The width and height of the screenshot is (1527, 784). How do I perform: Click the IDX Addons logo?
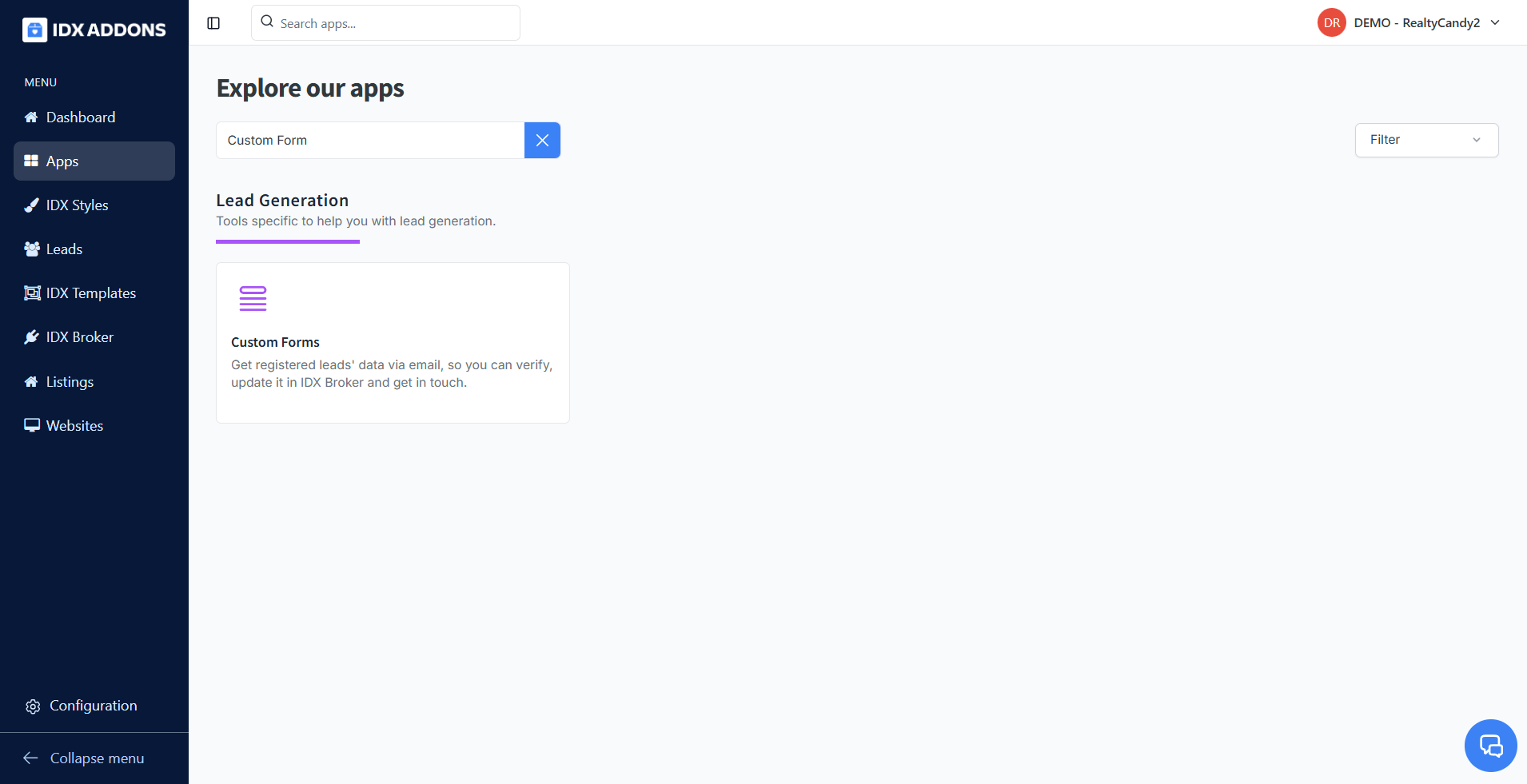pos(94,30)
